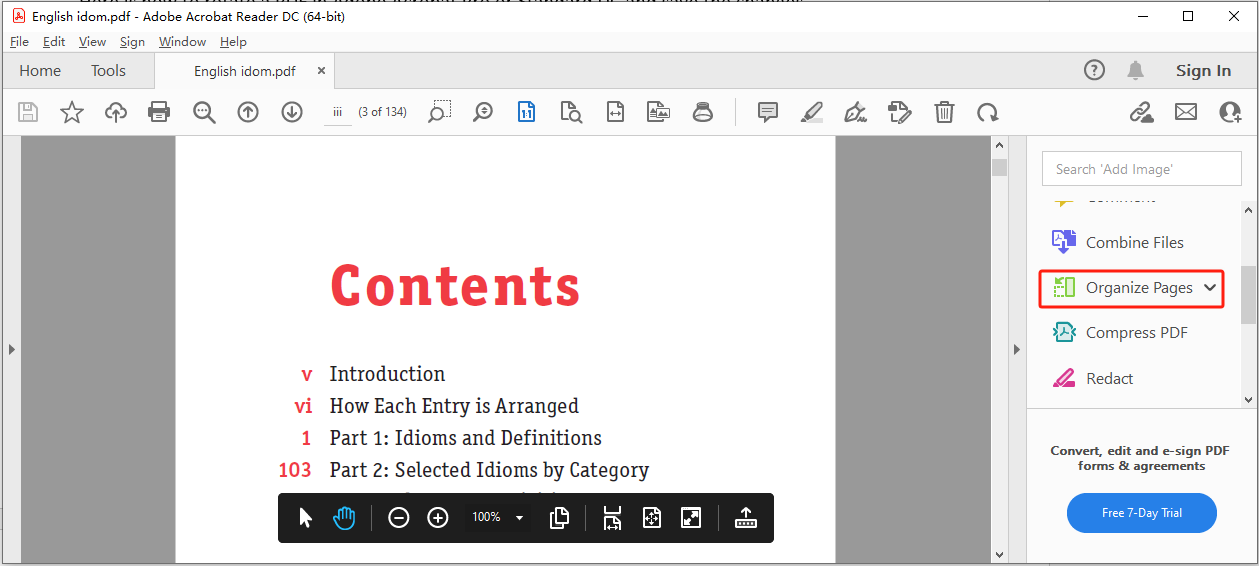Screen dimensions: 1259x566
Task: Click tools pane scrollbar down arrow
Action: pyautogui.click(x=1248, y=400)
